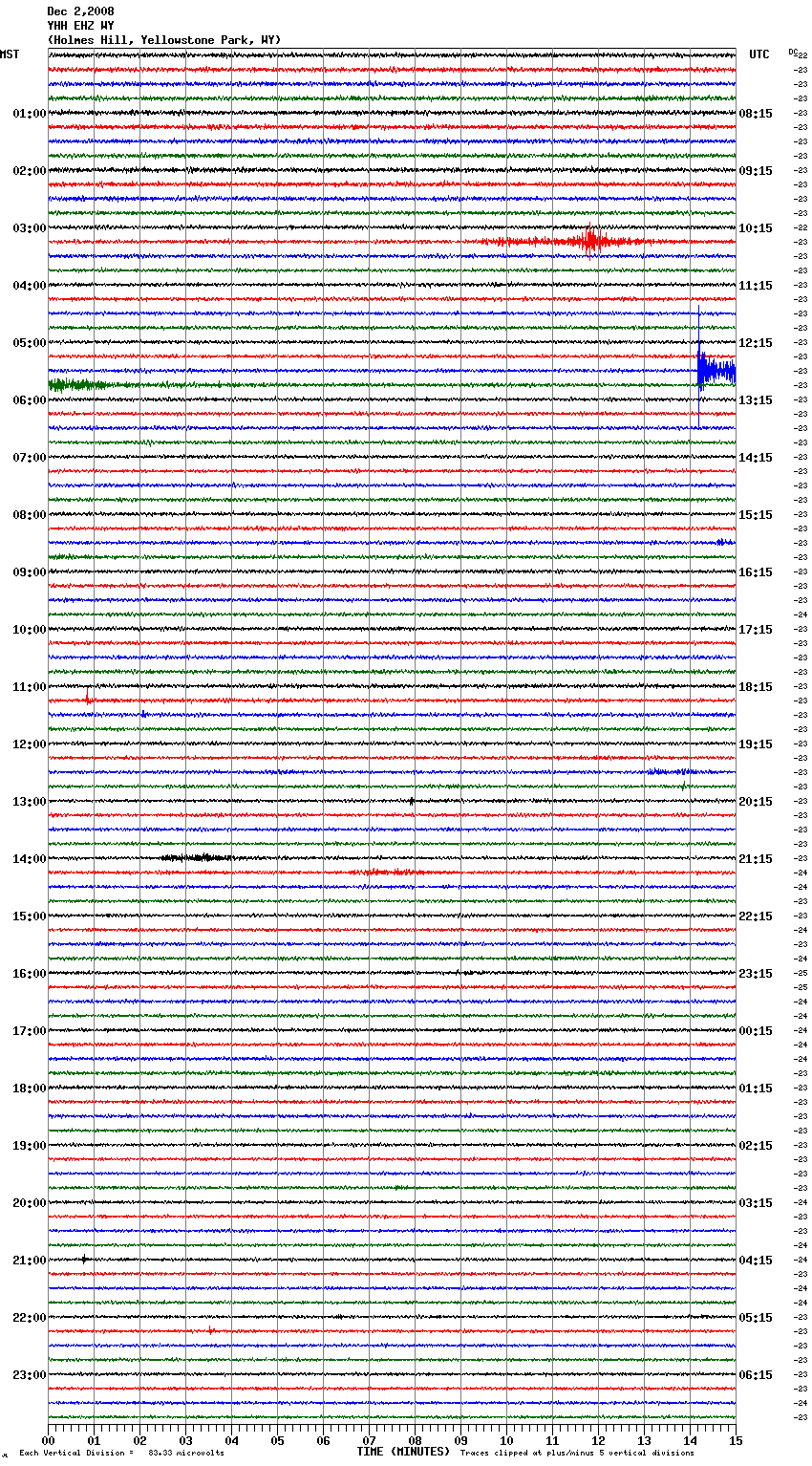812x1466 pixels.
Task: Click the UTC label '08:15'
Action: pyautogui.click(x=756, y=114)
